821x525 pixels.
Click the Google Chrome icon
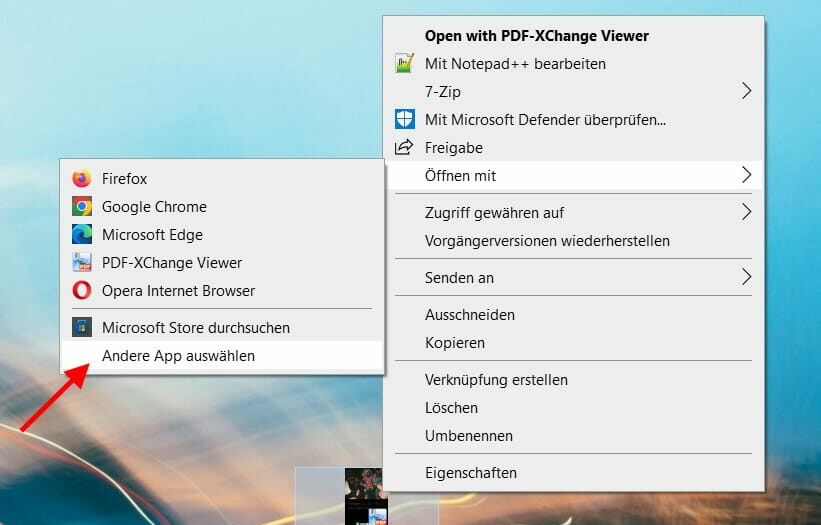82,206
